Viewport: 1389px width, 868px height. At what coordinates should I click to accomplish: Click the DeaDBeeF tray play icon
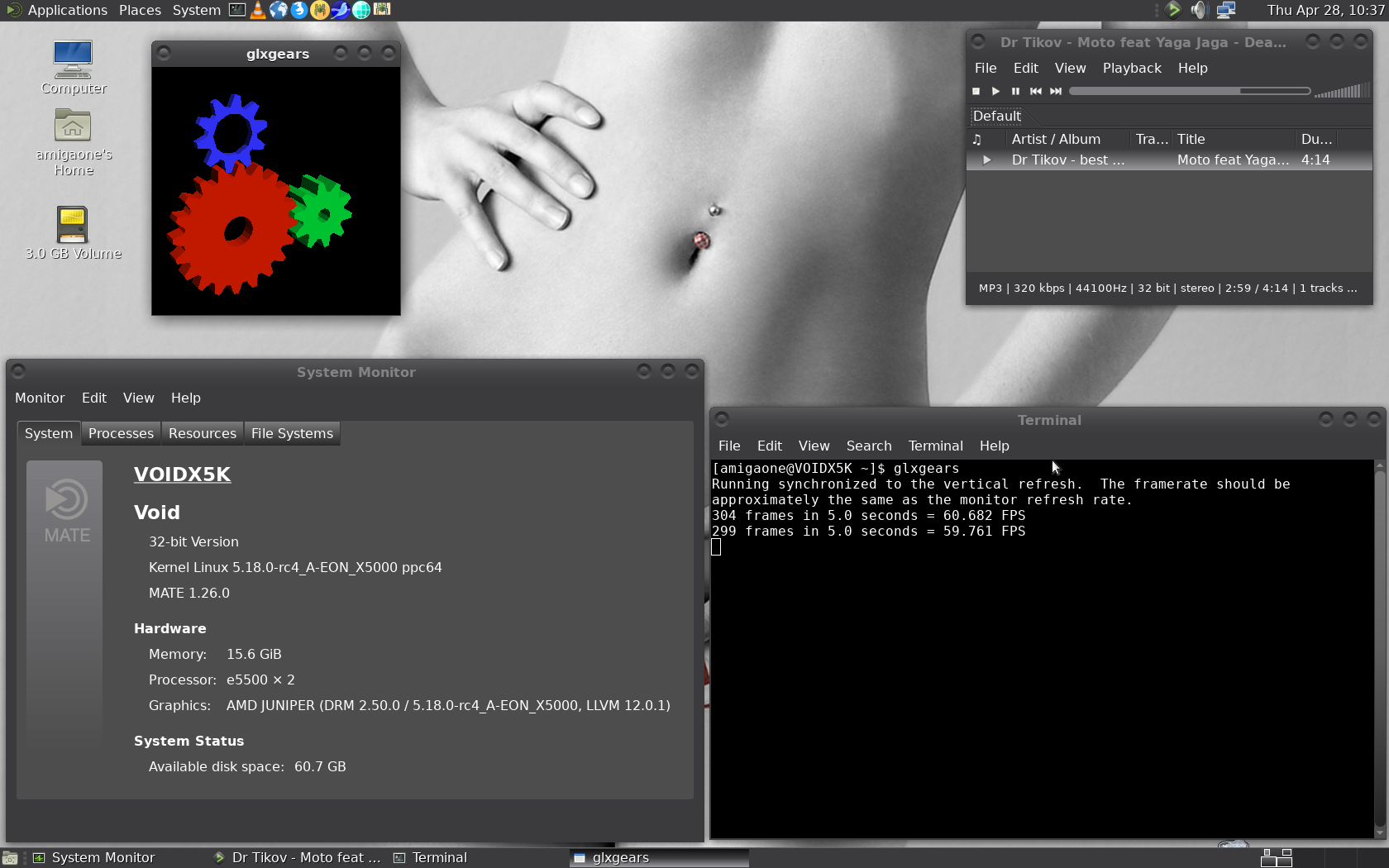1173,10
